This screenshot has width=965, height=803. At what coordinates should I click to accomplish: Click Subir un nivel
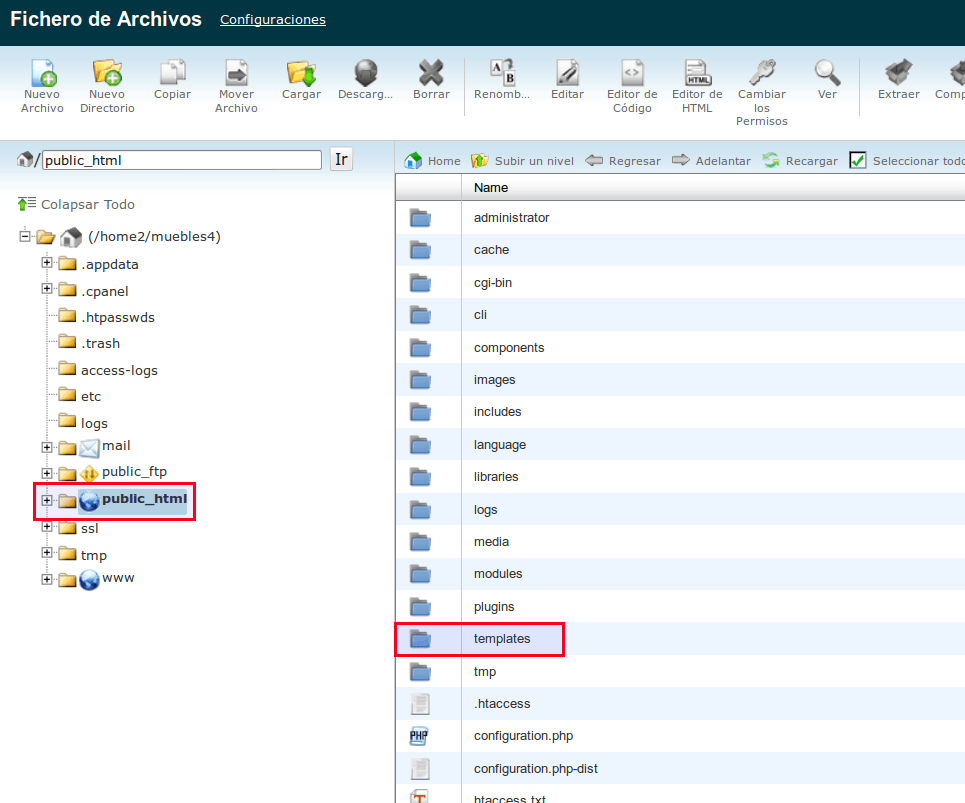[x=523, y=161]
